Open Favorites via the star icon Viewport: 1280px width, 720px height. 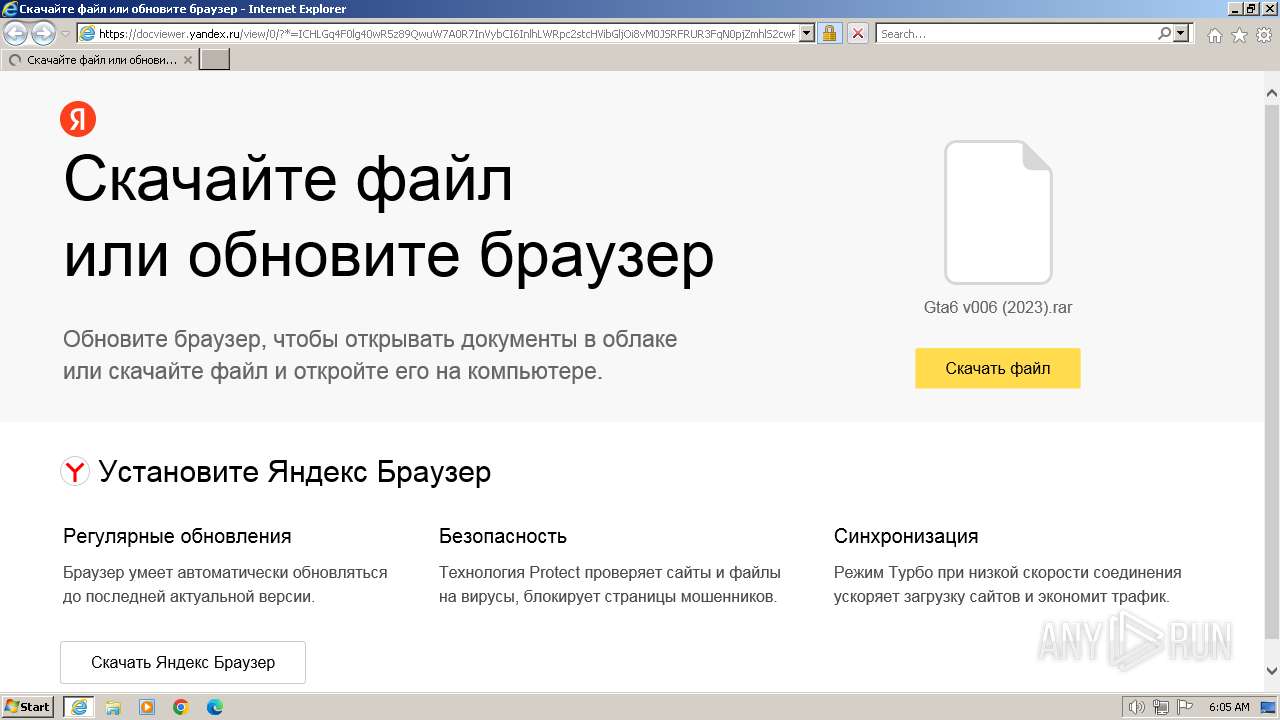[x=1239, y=35]
